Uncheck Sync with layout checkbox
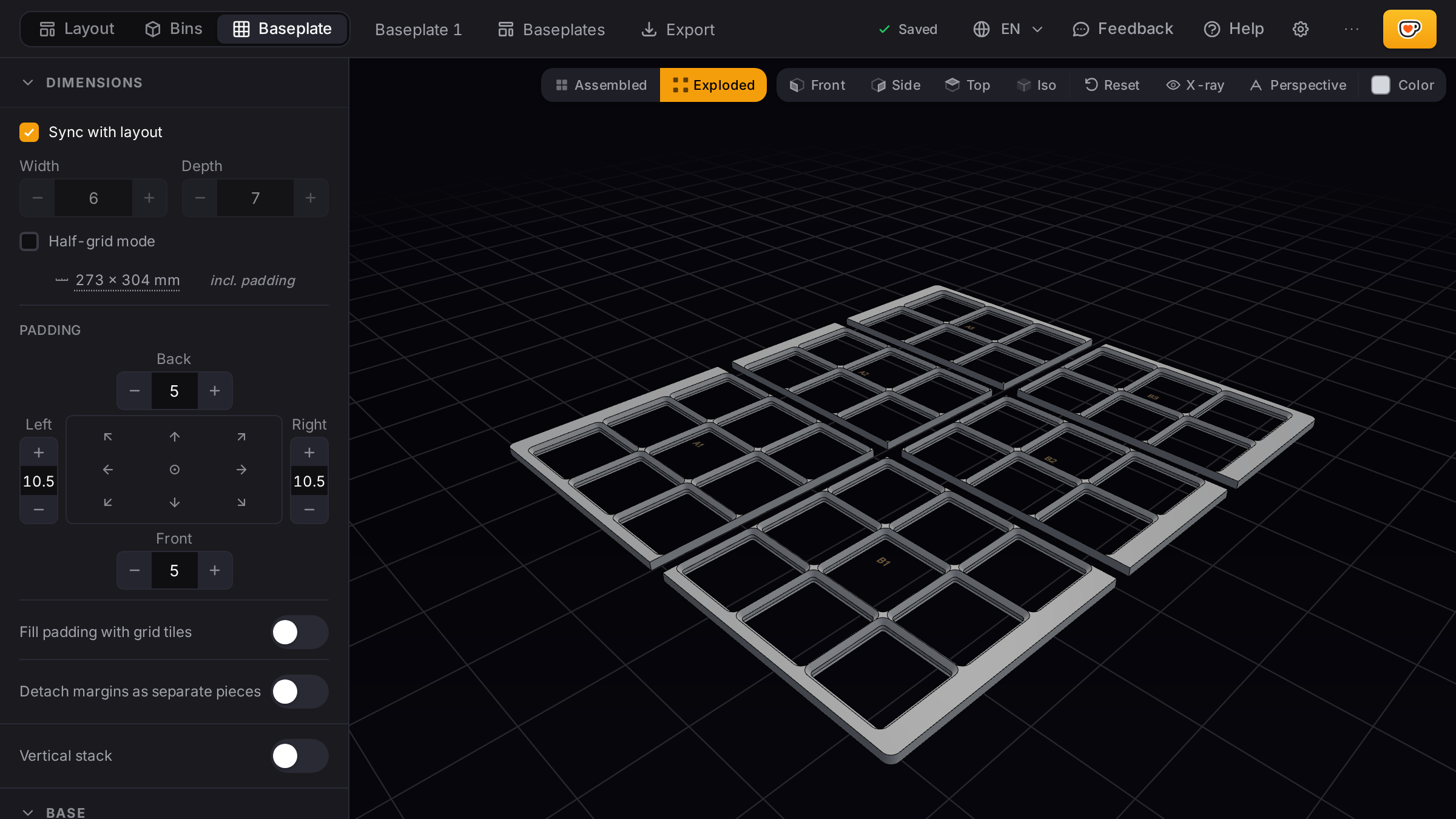Screen dimensions: 1456x819 [29, 132]
